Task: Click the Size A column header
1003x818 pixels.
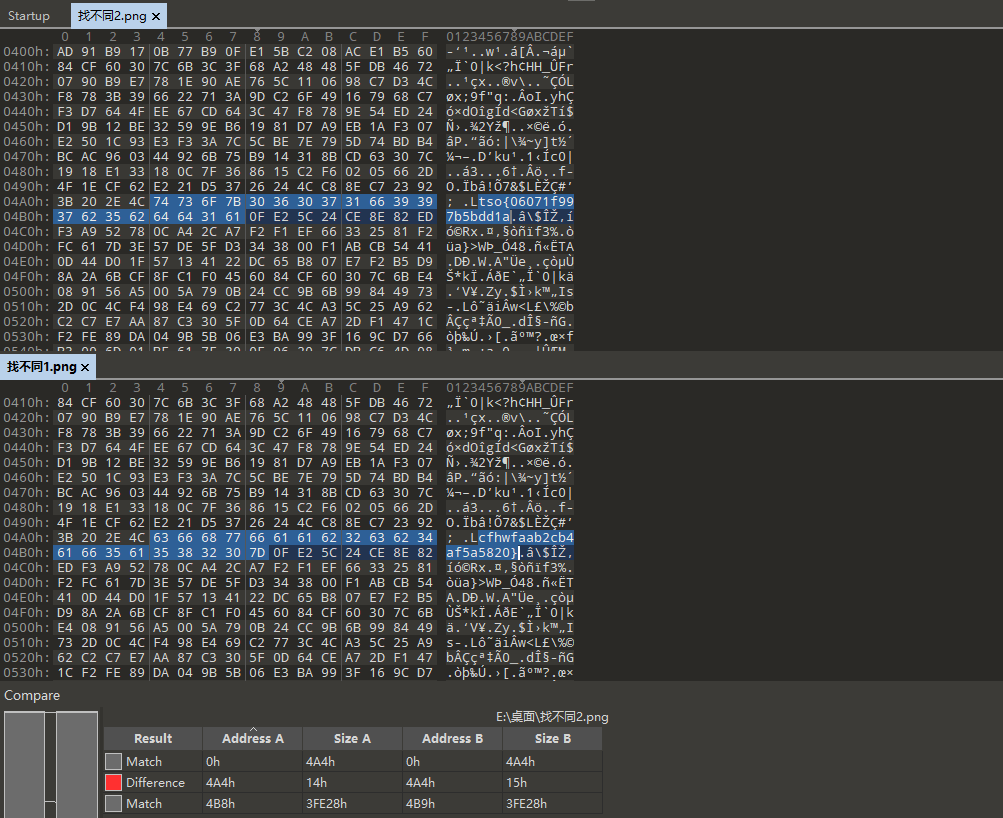Action: (352, 738)
